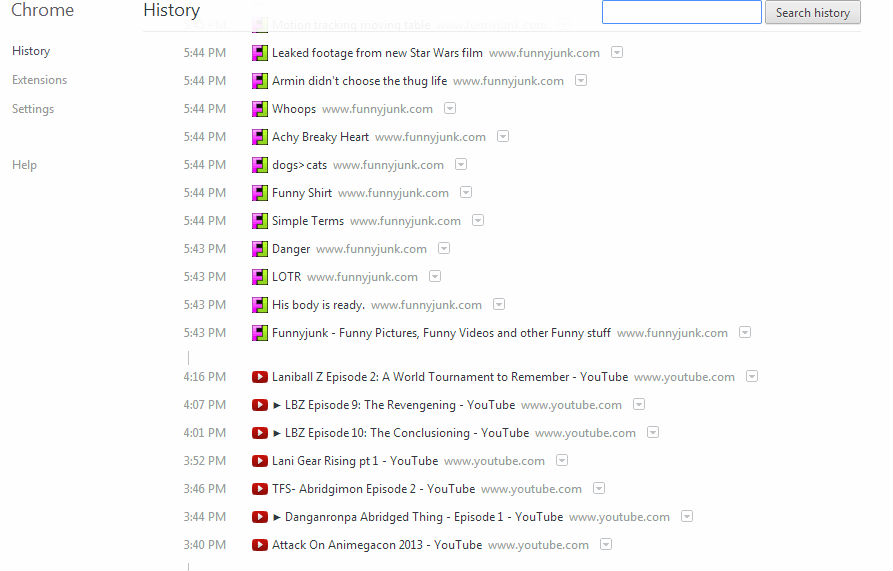Open the dropdown arrow for 'Attack On Animegacon 2013'
The image size is (893, 571).
[606, 544]
